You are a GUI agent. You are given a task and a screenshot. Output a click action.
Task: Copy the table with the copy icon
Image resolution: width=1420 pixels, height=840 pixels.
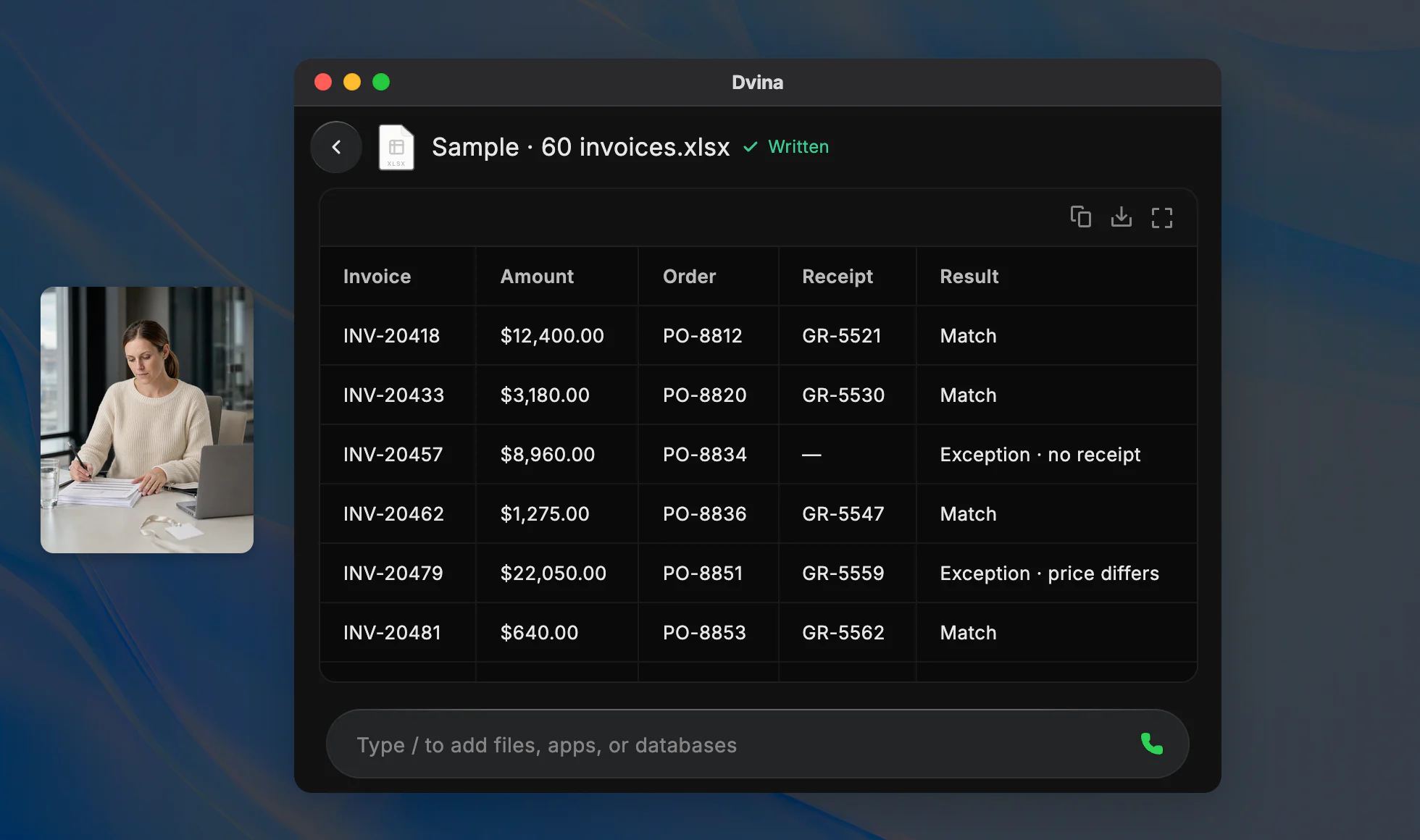[1080, 217]
